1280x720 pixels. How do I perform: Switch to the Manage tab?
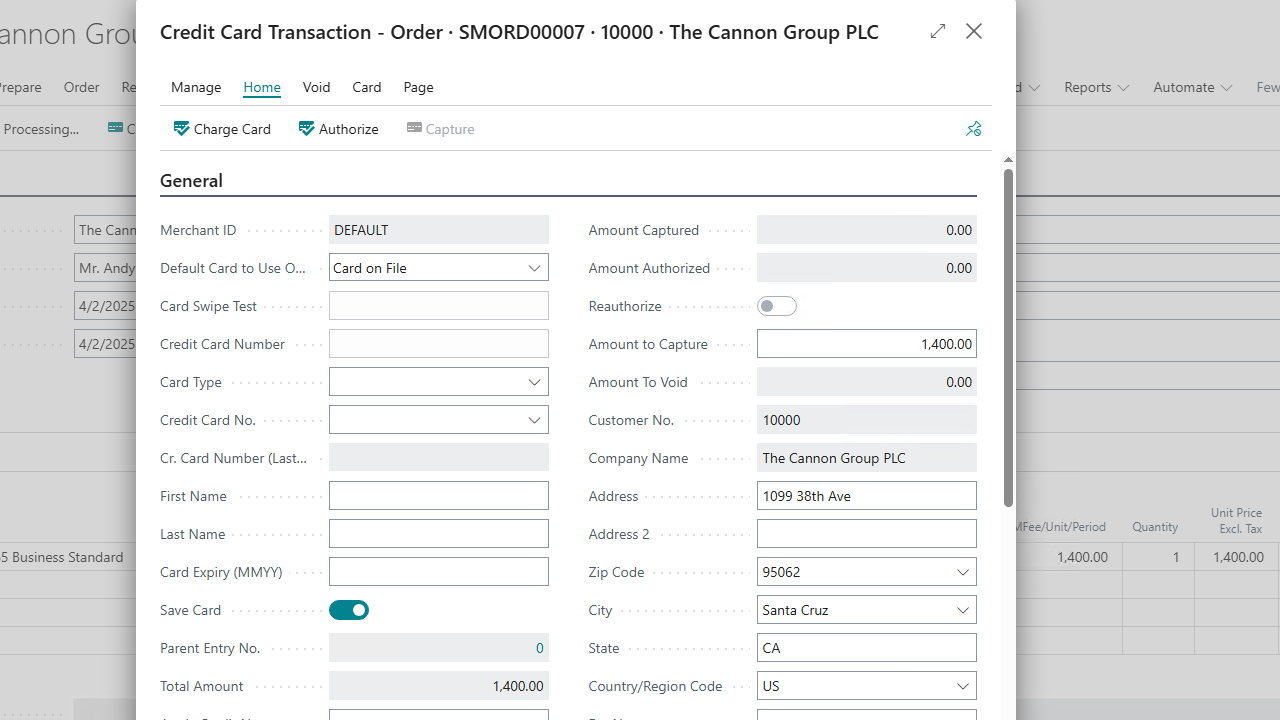[196, 87]
